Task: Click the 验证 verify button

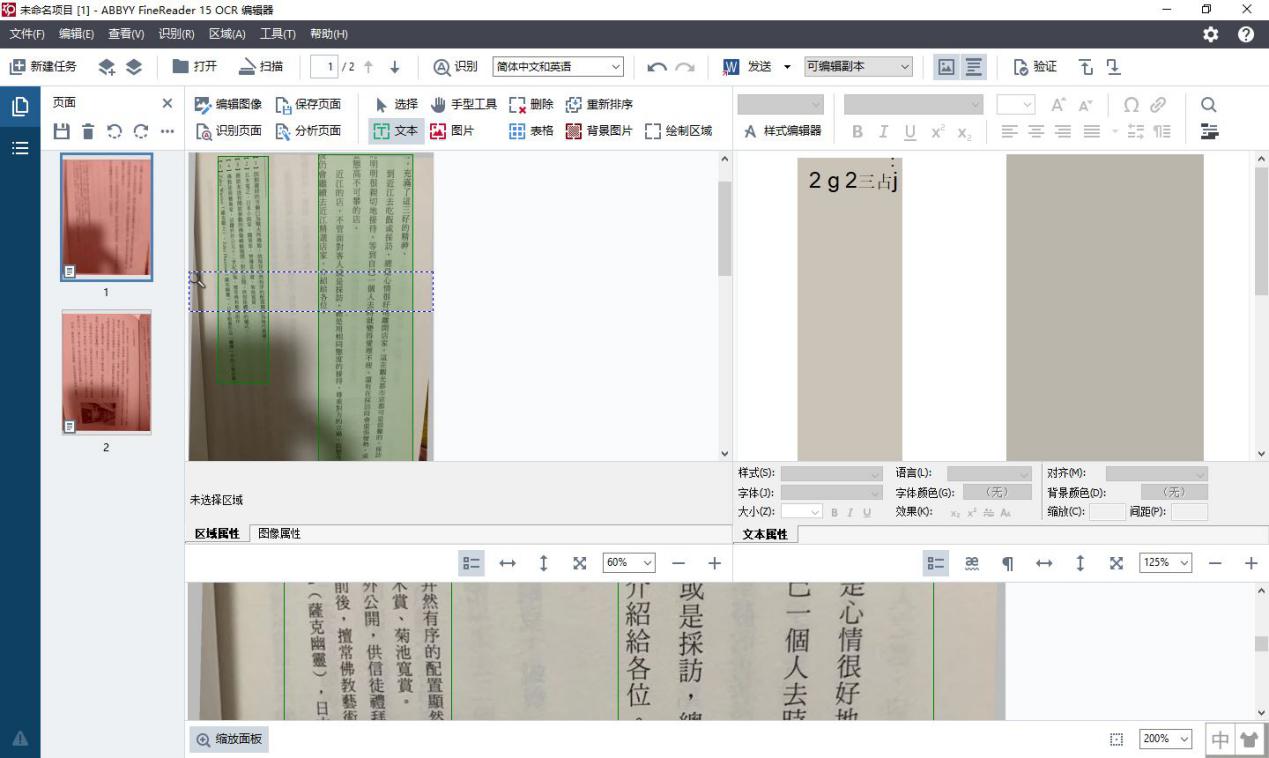Action: pos(1035,66)
